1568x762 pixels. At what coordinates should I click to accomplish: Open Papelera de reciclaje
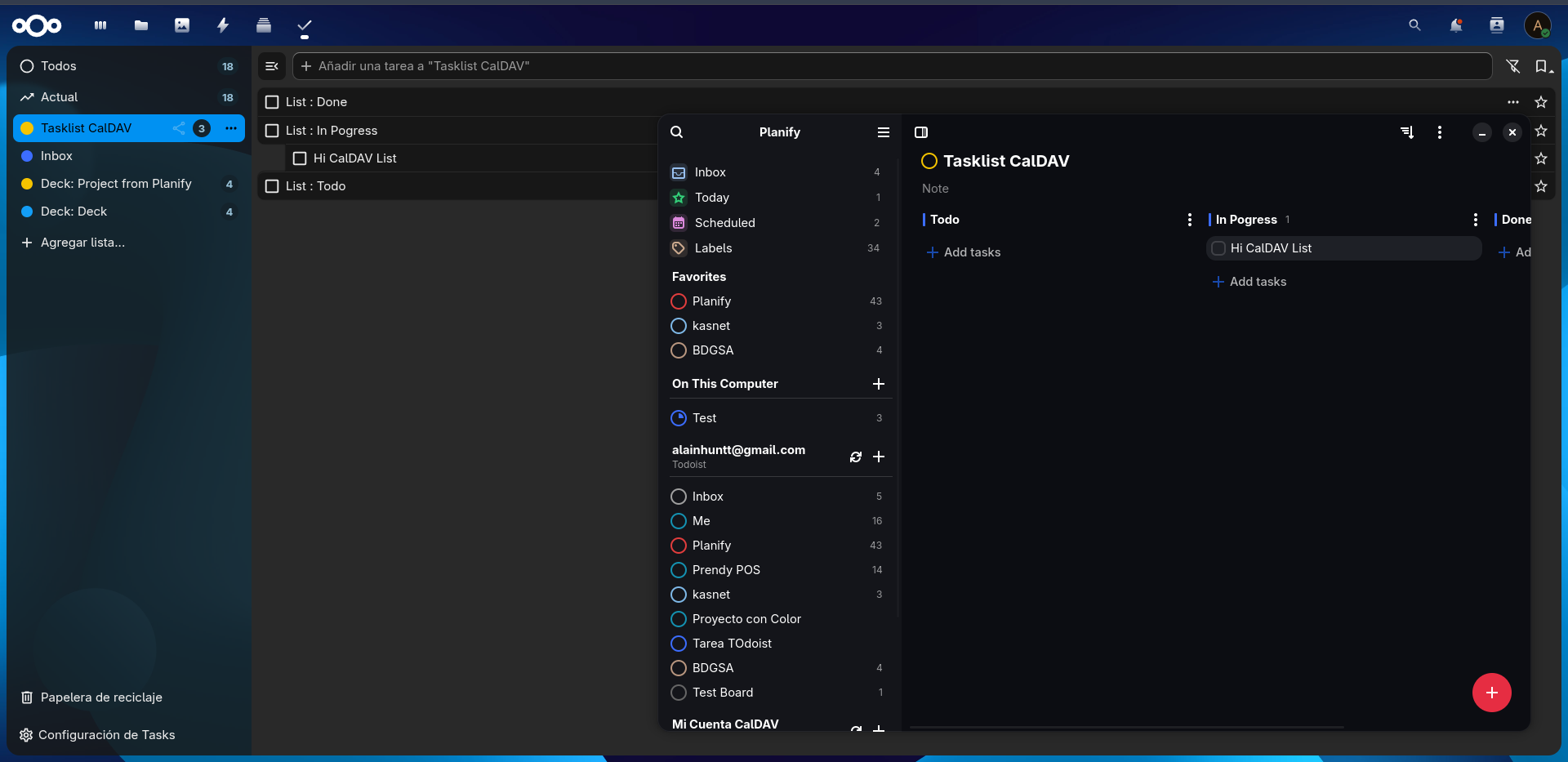[x=129, y=697]
